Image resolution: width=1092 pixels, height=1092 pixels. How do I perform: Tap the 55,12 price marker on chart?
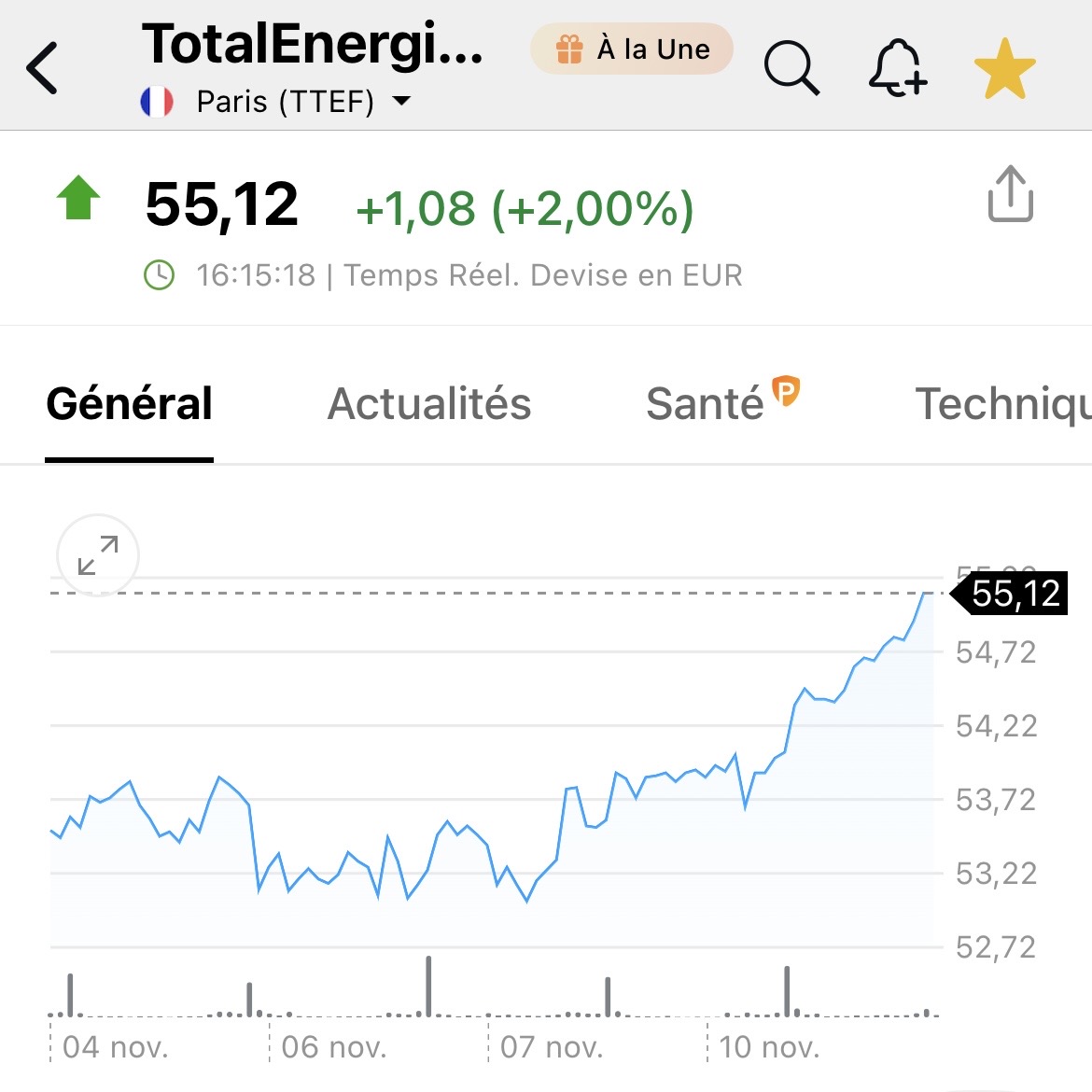coord(1012,594)
